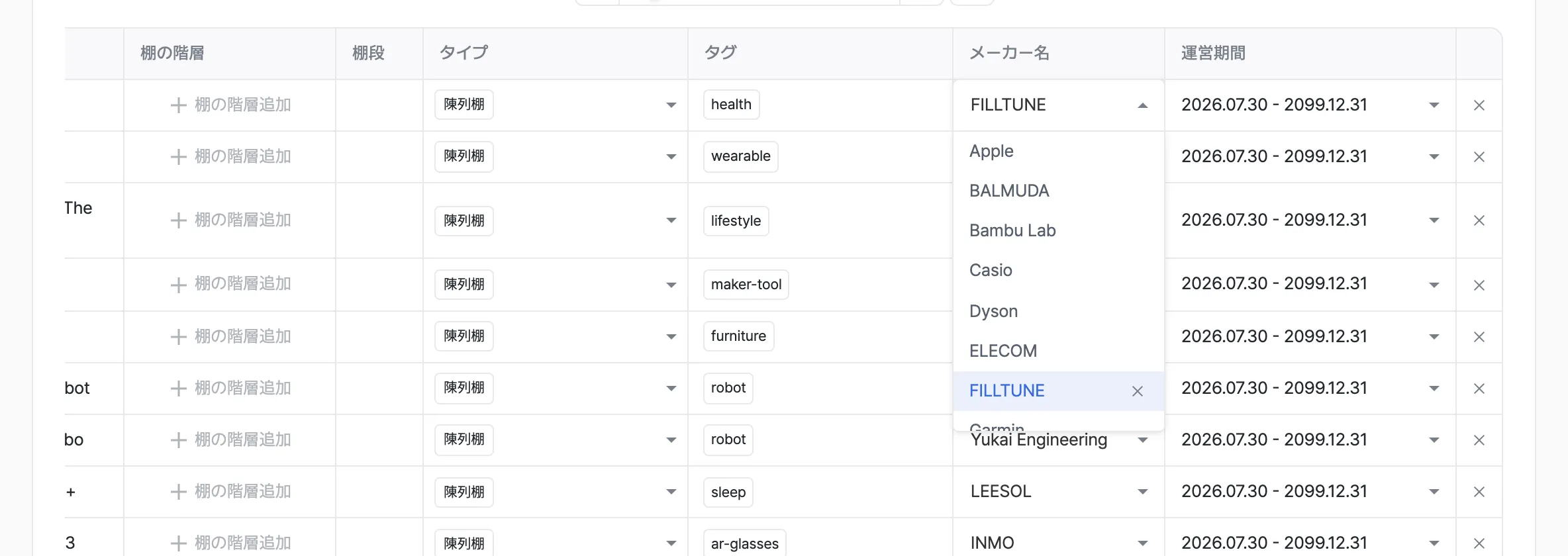Viewport: 1568px width, 556px height.
Task: Click the 陳列棚 chip in ar-glasses row
Action: 464,543
